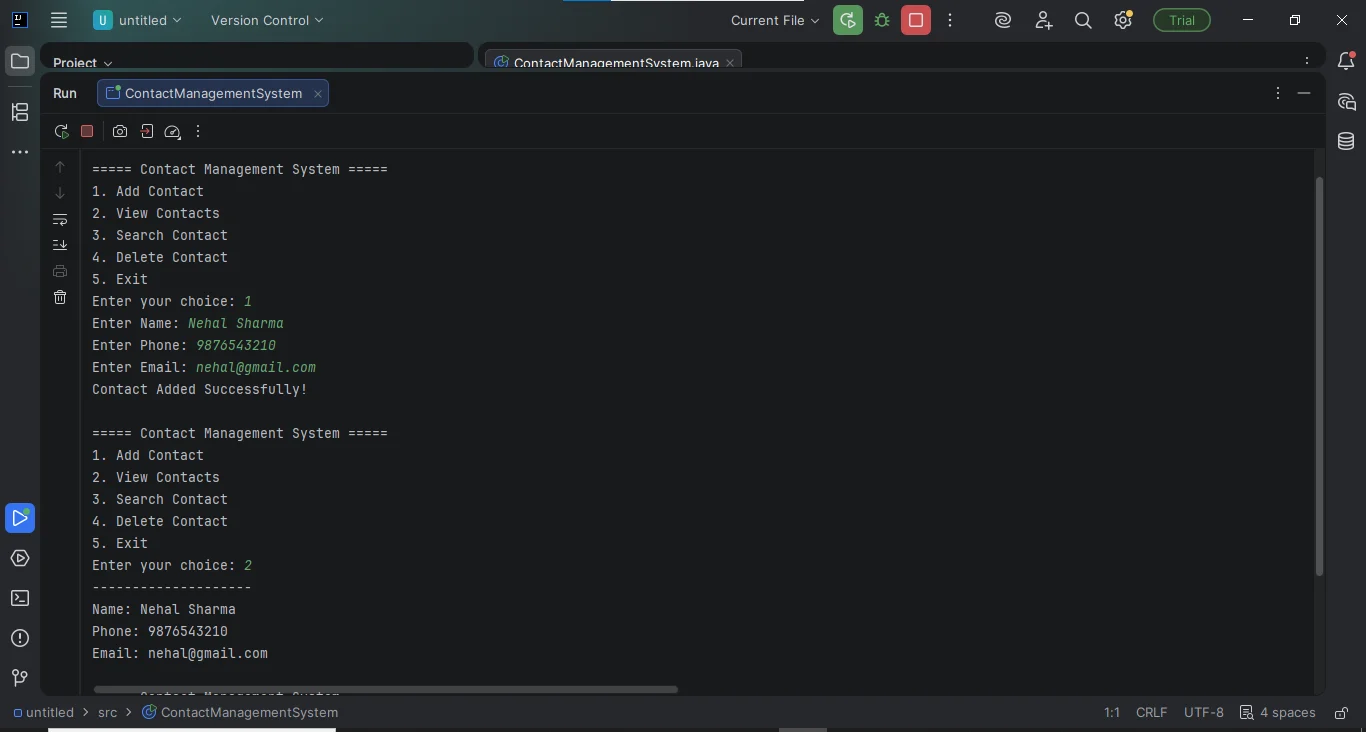The width and height of the screenshot is (1366, 732).
Task: Open the AI Assistant spiral icon
Action: [x=1003, y=20]
